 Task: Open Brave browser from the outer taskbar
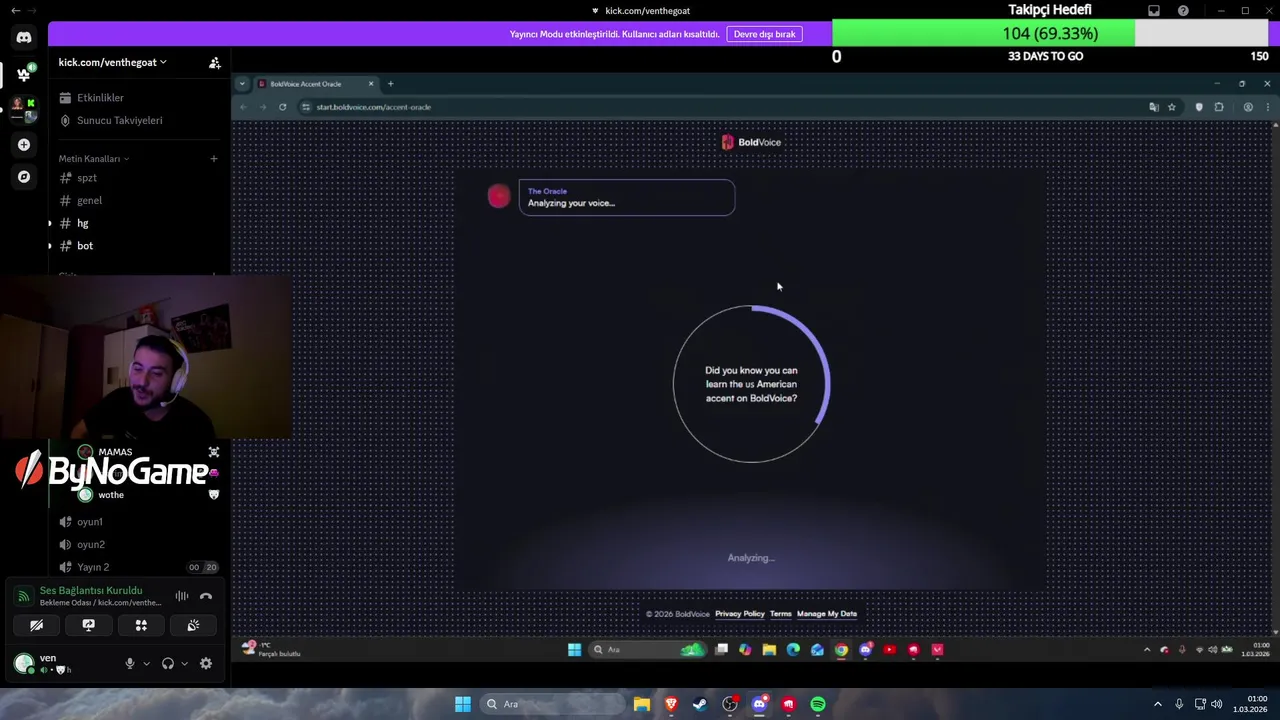tap(671, 704)
